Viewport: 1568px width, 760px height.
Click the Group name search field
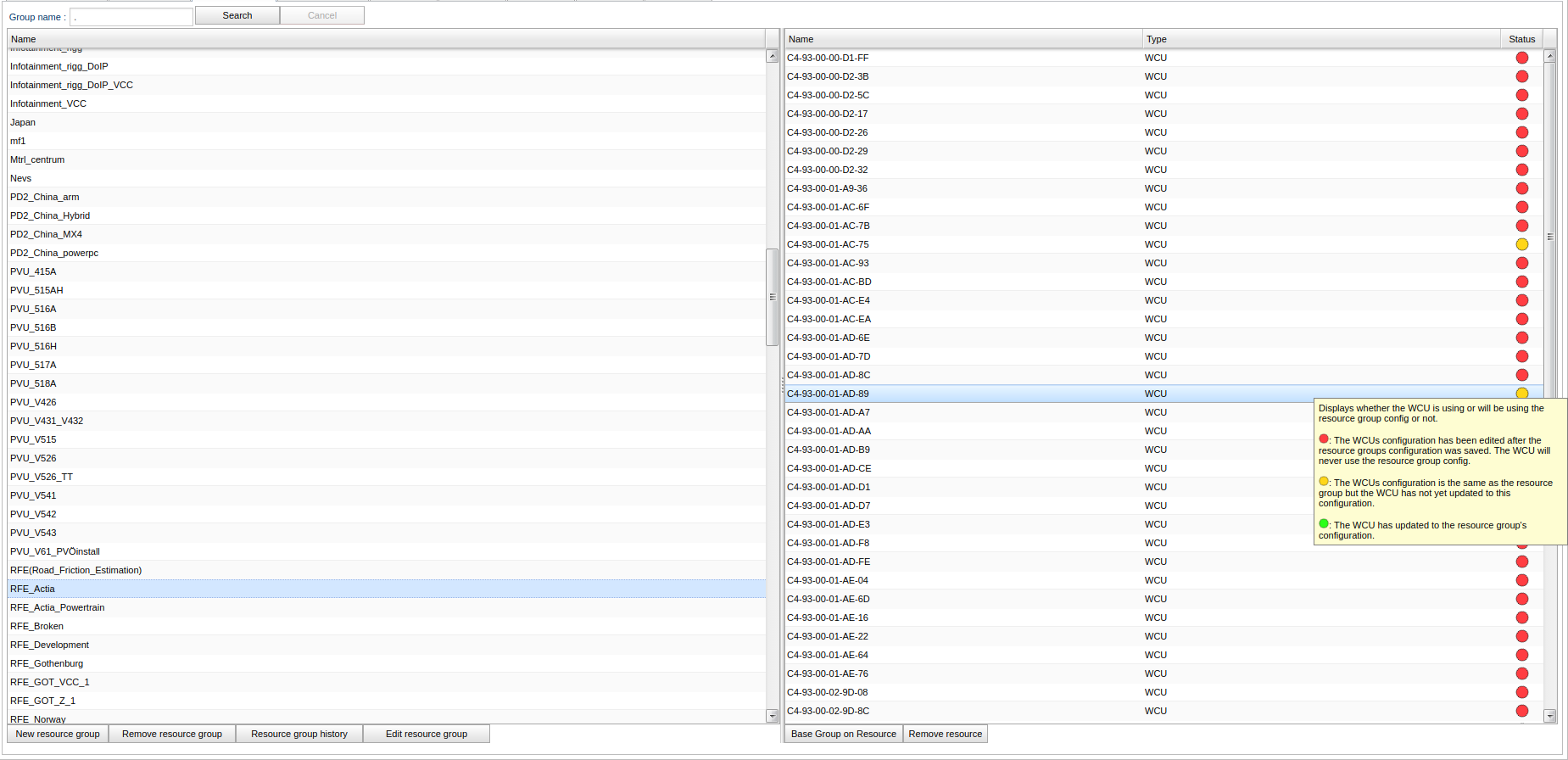pos(131,17)
